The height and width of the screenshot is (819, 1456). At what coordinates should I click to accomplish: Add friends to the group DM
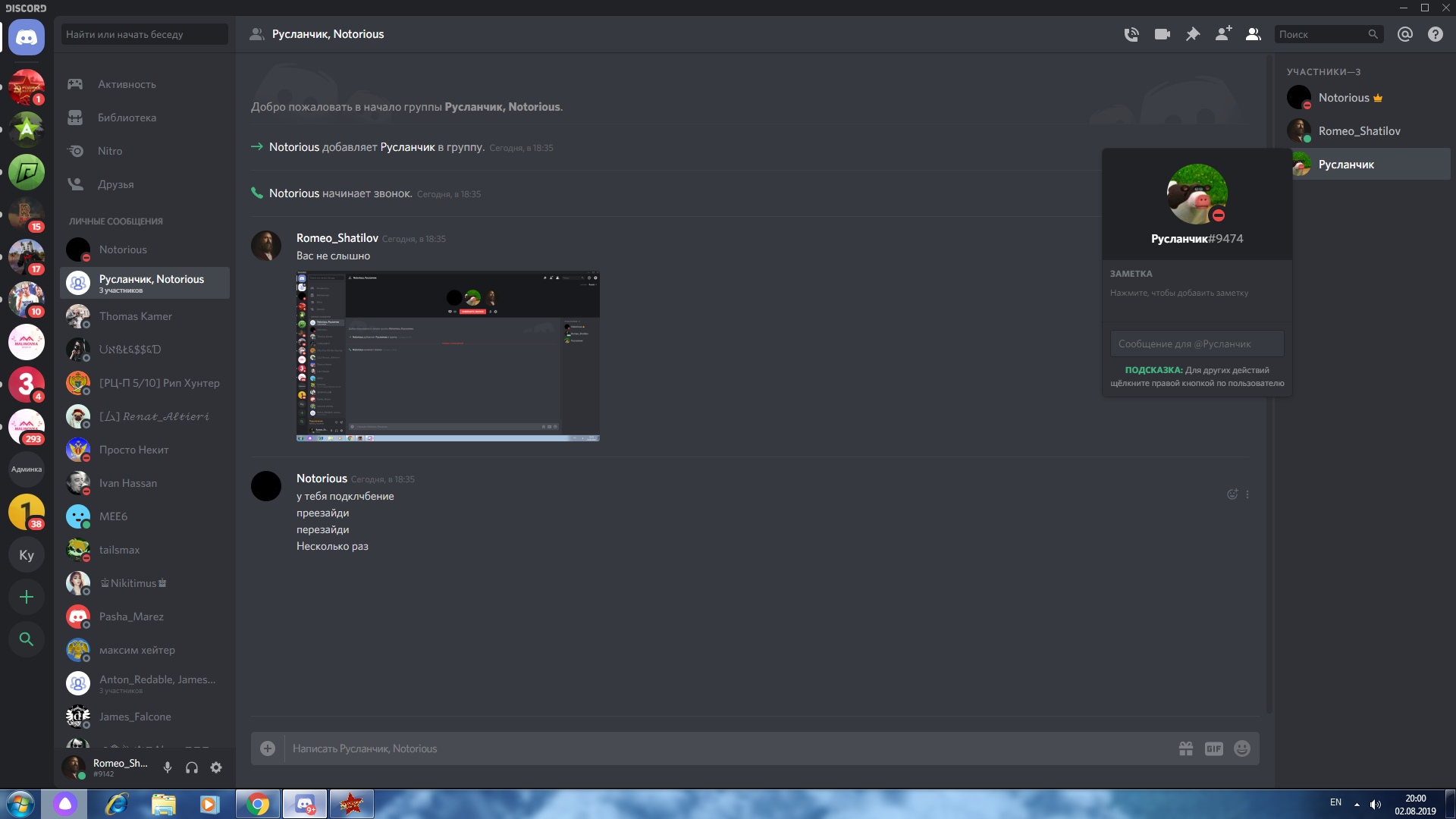coord(1223,34)
